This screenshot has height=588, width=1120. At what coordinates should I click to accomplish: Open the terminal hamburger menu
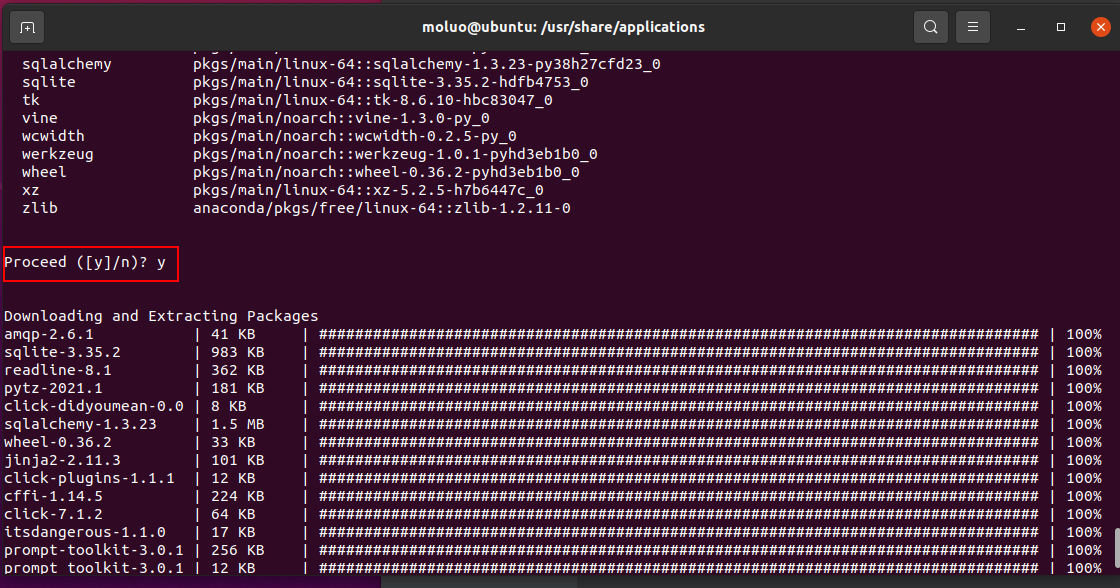[973, 27]
